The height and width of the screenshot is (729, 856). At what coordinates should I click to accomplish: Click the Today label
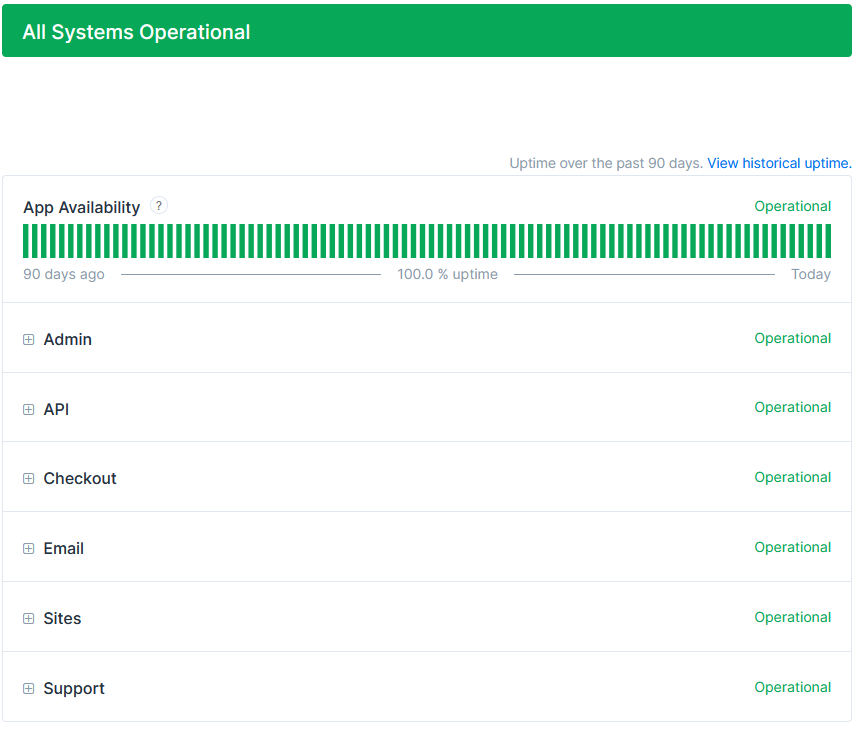pos(811,274)
